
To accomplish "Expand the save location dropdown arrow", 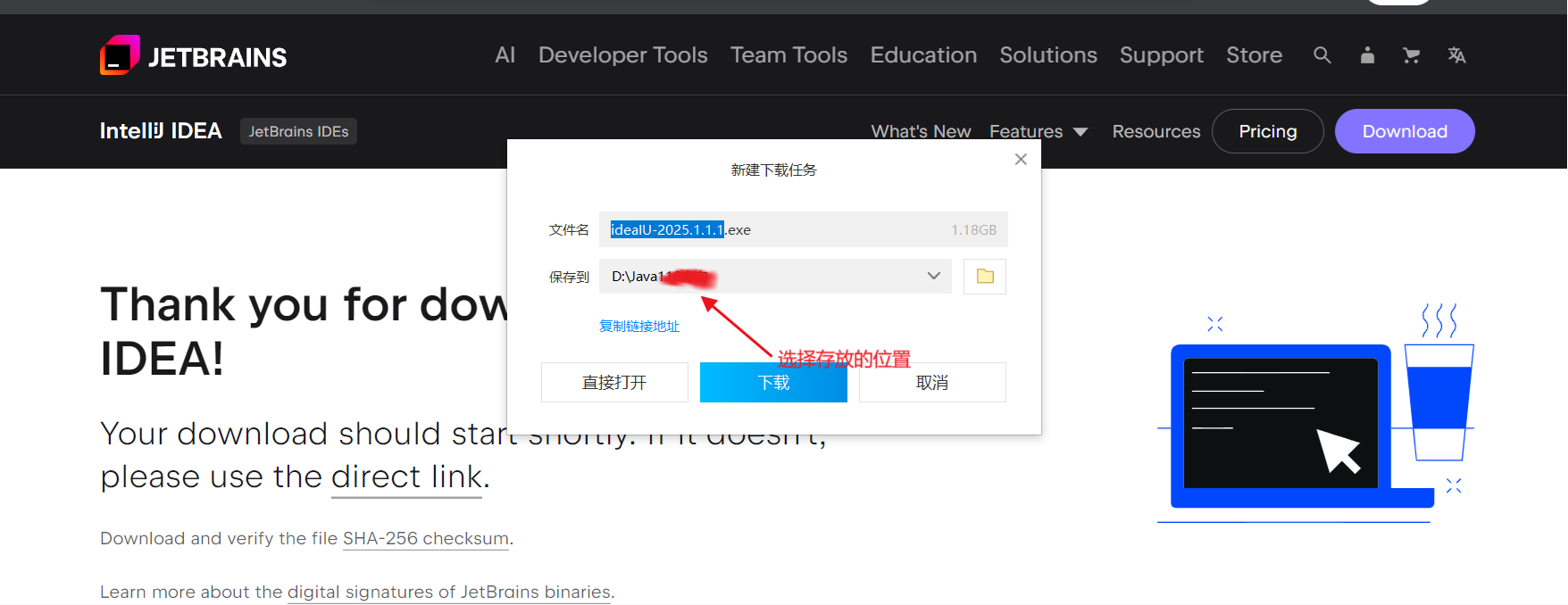I will pyautogui.click(x=934, y=276).
